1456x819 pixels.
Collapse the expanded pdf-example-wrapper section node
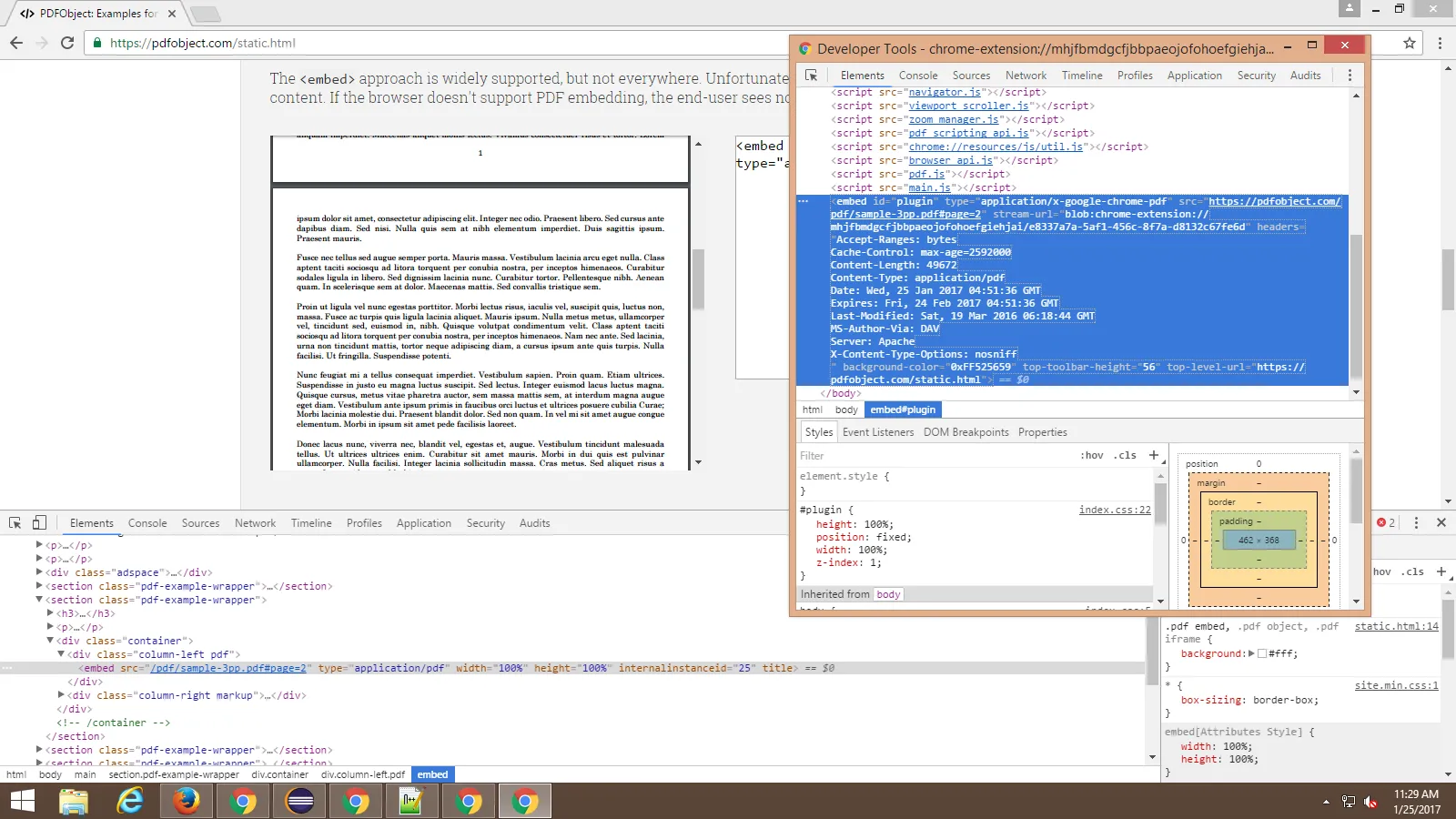pyautogui.click(x=39, y=600)
